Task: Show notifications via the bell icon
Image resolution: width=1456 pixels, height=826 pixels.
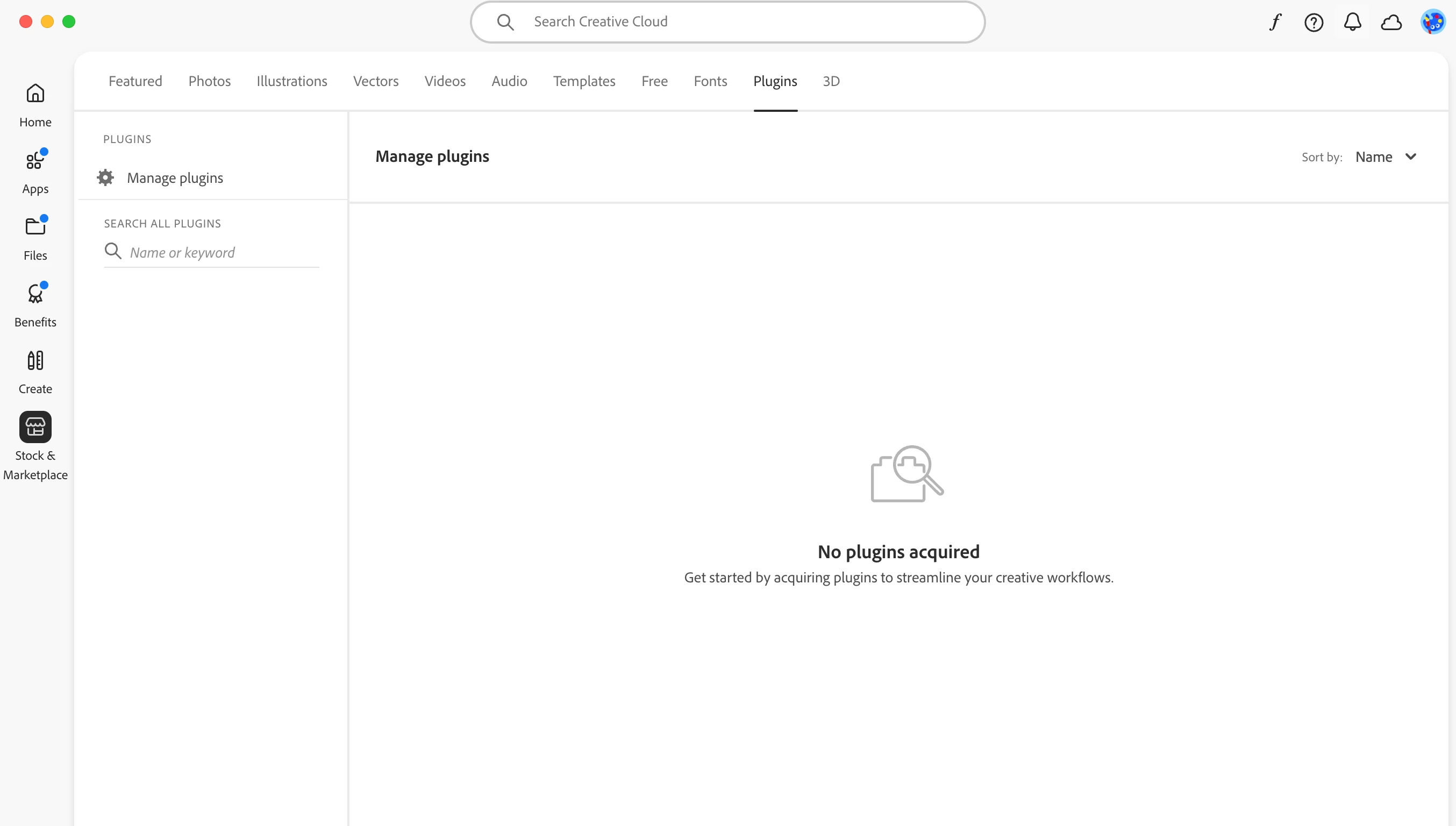Action: [x=1352, y=22]
